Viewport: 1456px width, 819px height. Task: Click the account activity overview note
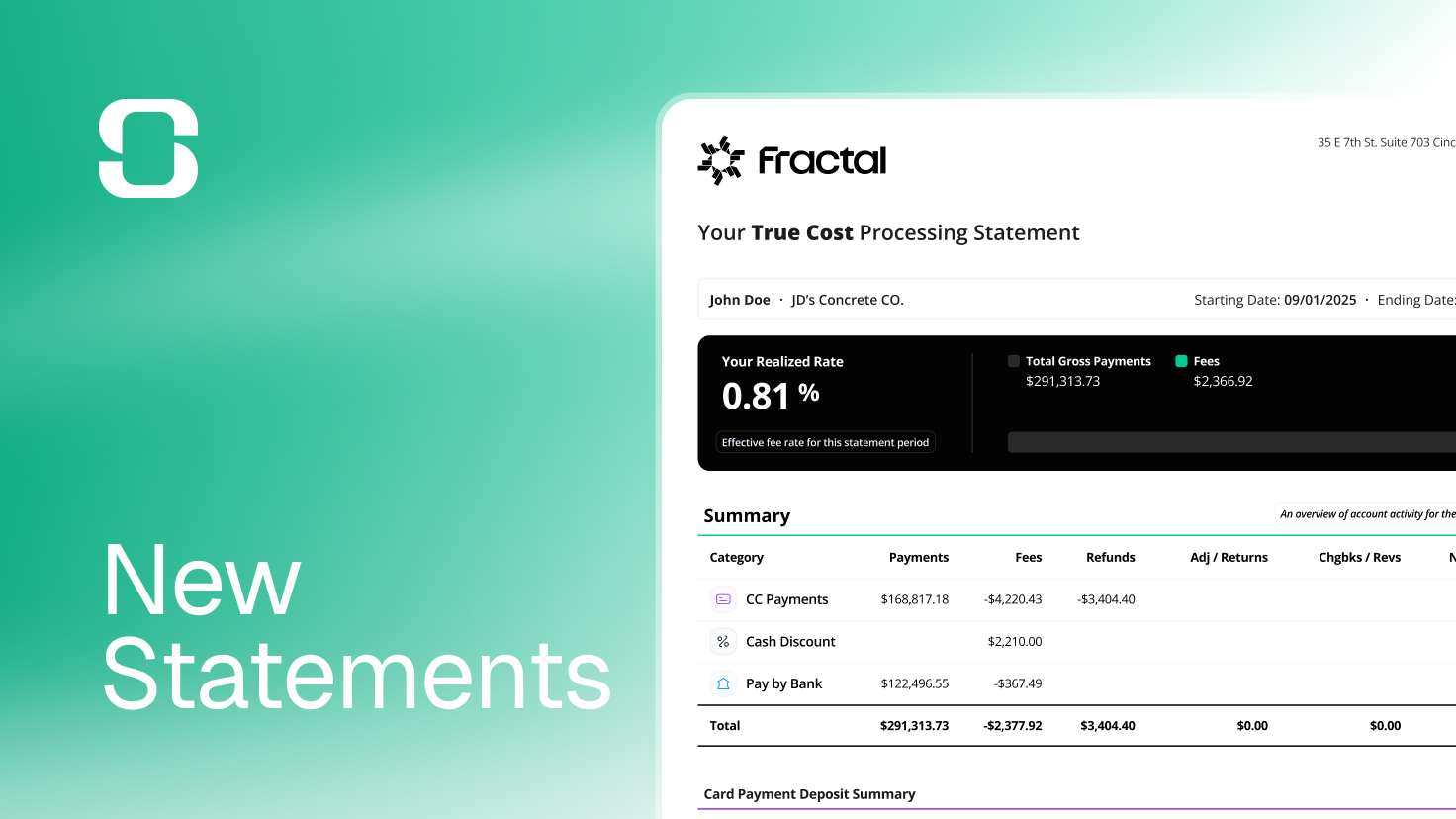[1367, 514]
